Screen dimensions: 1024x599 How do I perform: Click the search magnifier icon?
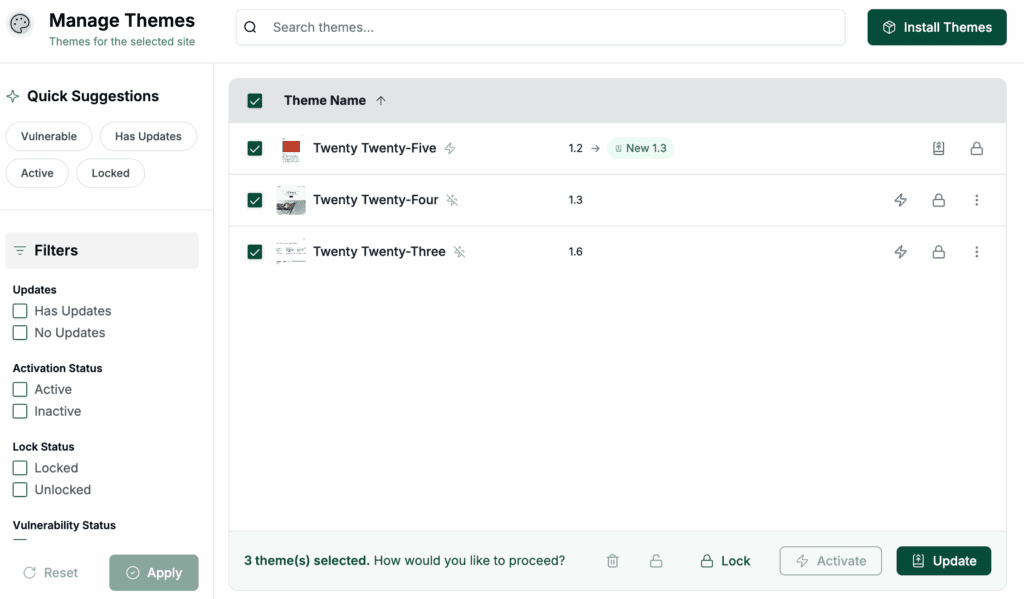(x=250, y=27)
